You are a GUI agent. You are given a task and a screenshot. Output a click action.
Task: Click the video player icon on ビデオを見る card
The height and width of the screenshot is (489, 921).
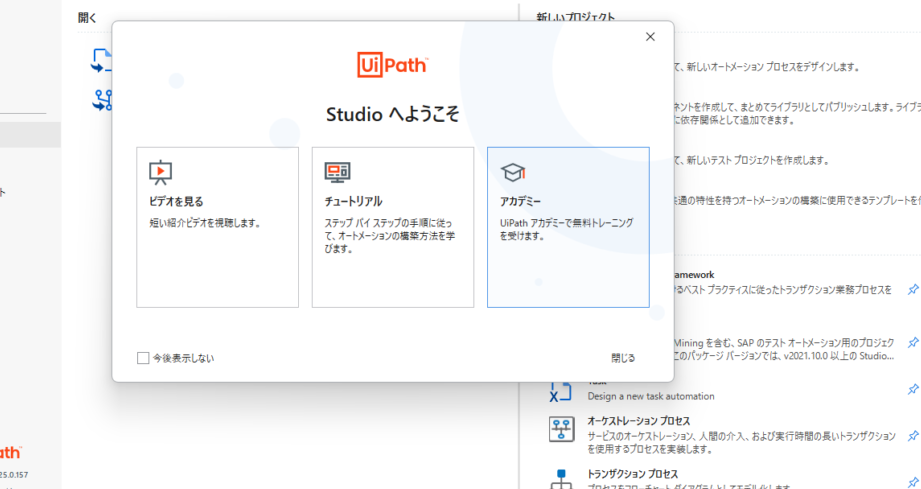click(x=160, y=172)
